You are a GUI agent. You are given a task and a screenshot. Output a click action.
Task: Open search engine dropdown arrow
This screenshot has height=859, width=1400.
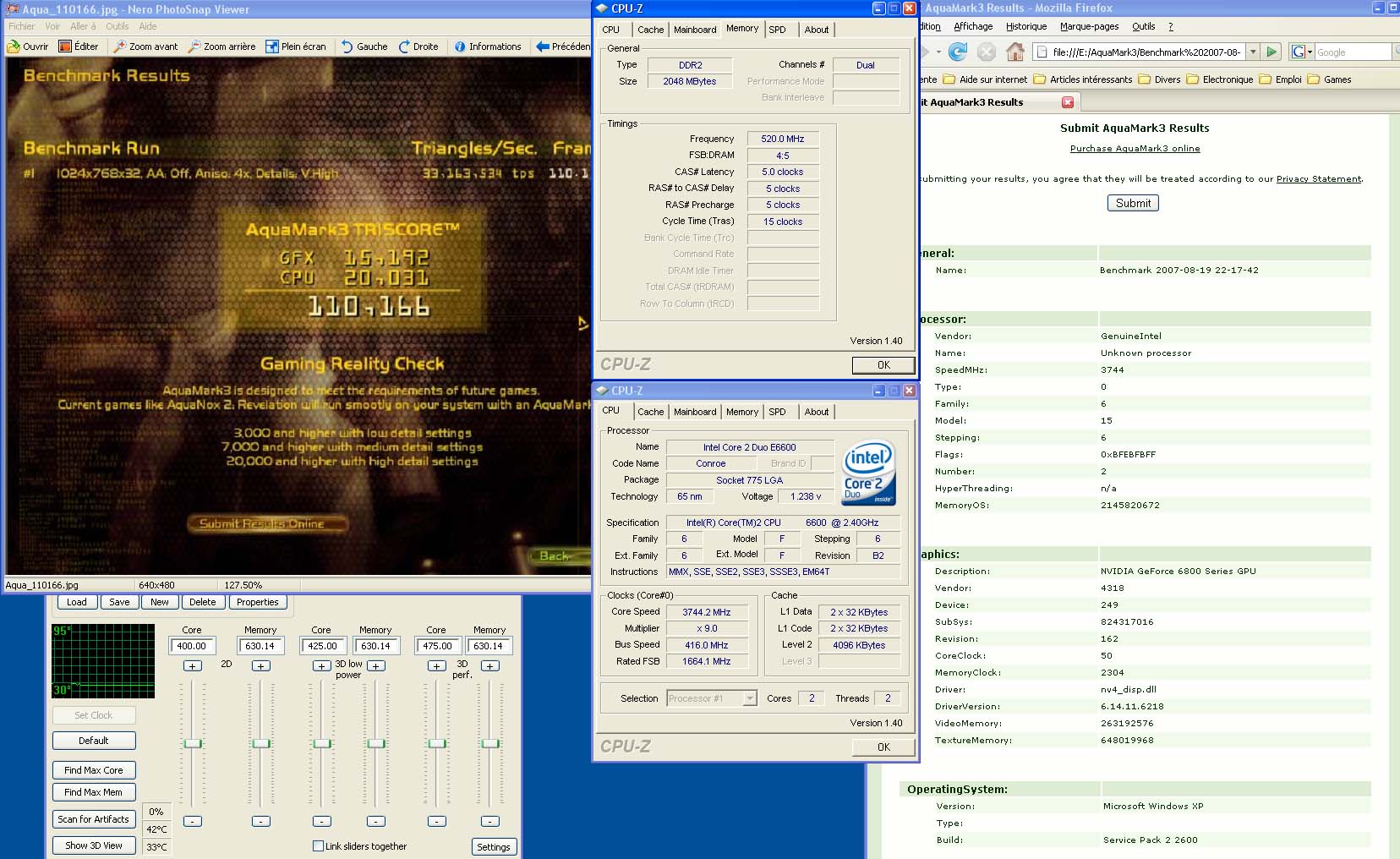click(1310, 52)
